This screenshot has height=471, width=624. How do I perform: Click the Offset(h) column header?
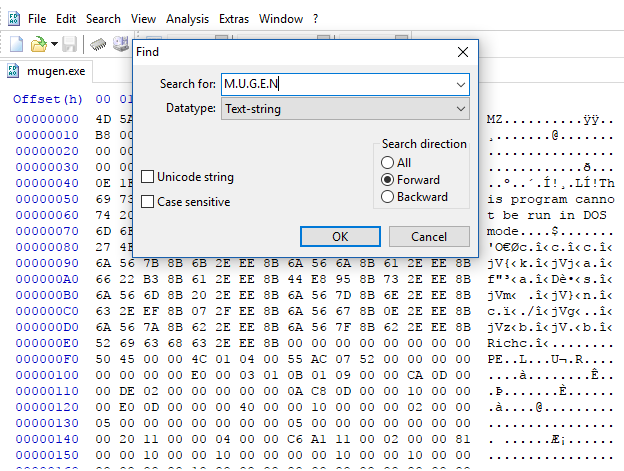(x=48, y=99)
